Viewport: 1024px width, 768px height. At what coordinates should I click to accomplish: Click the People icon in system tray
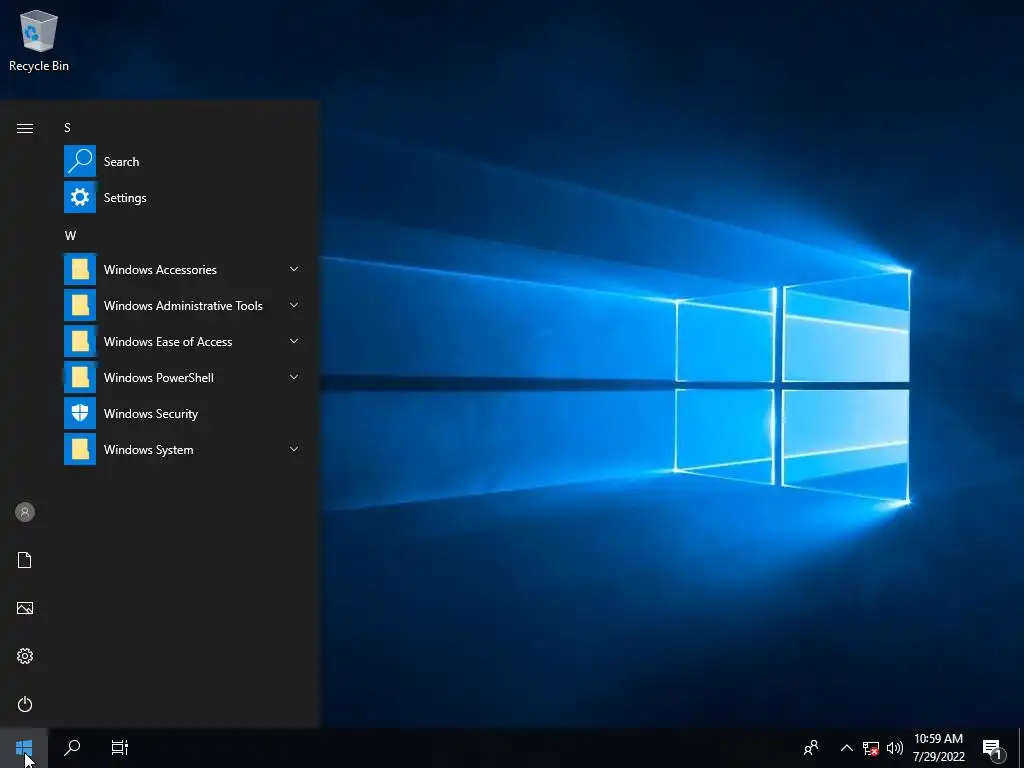tap(811, 748)
